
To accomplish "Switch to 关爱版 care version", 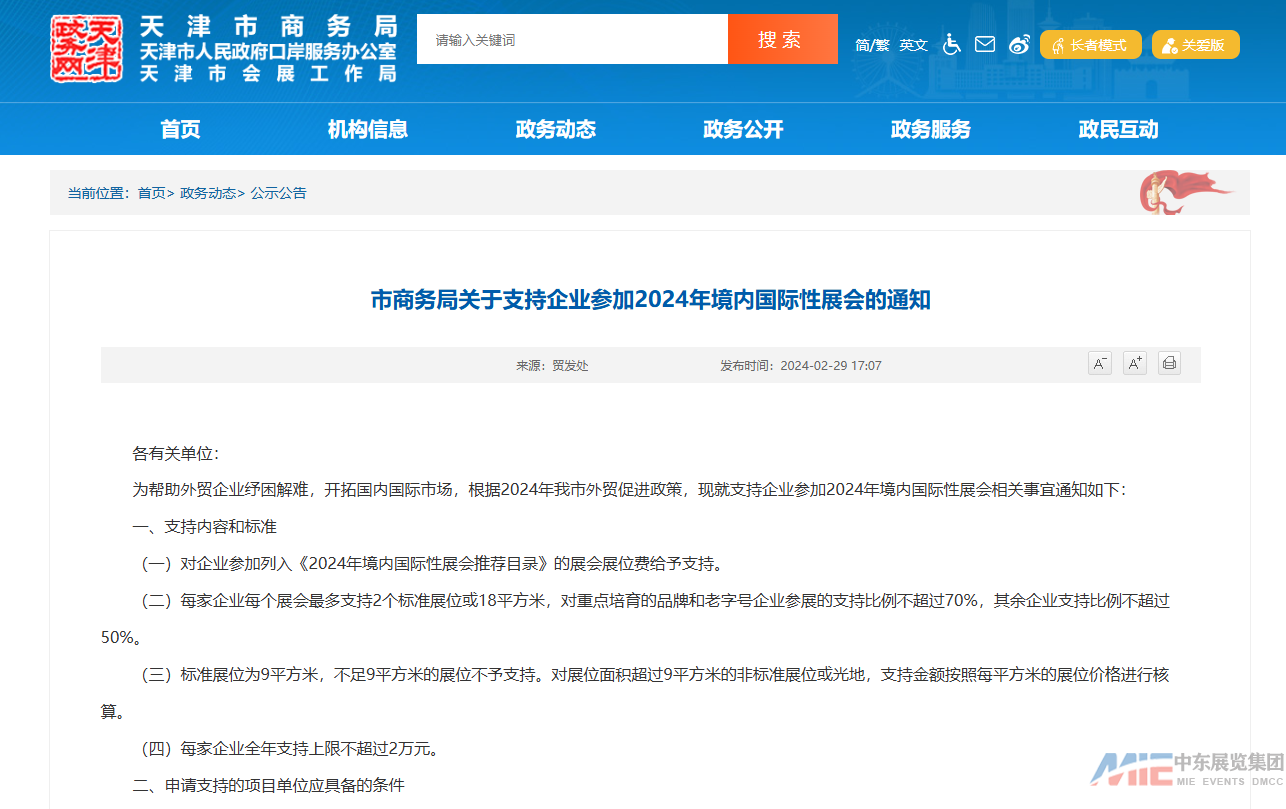I will pos(1195,45).
